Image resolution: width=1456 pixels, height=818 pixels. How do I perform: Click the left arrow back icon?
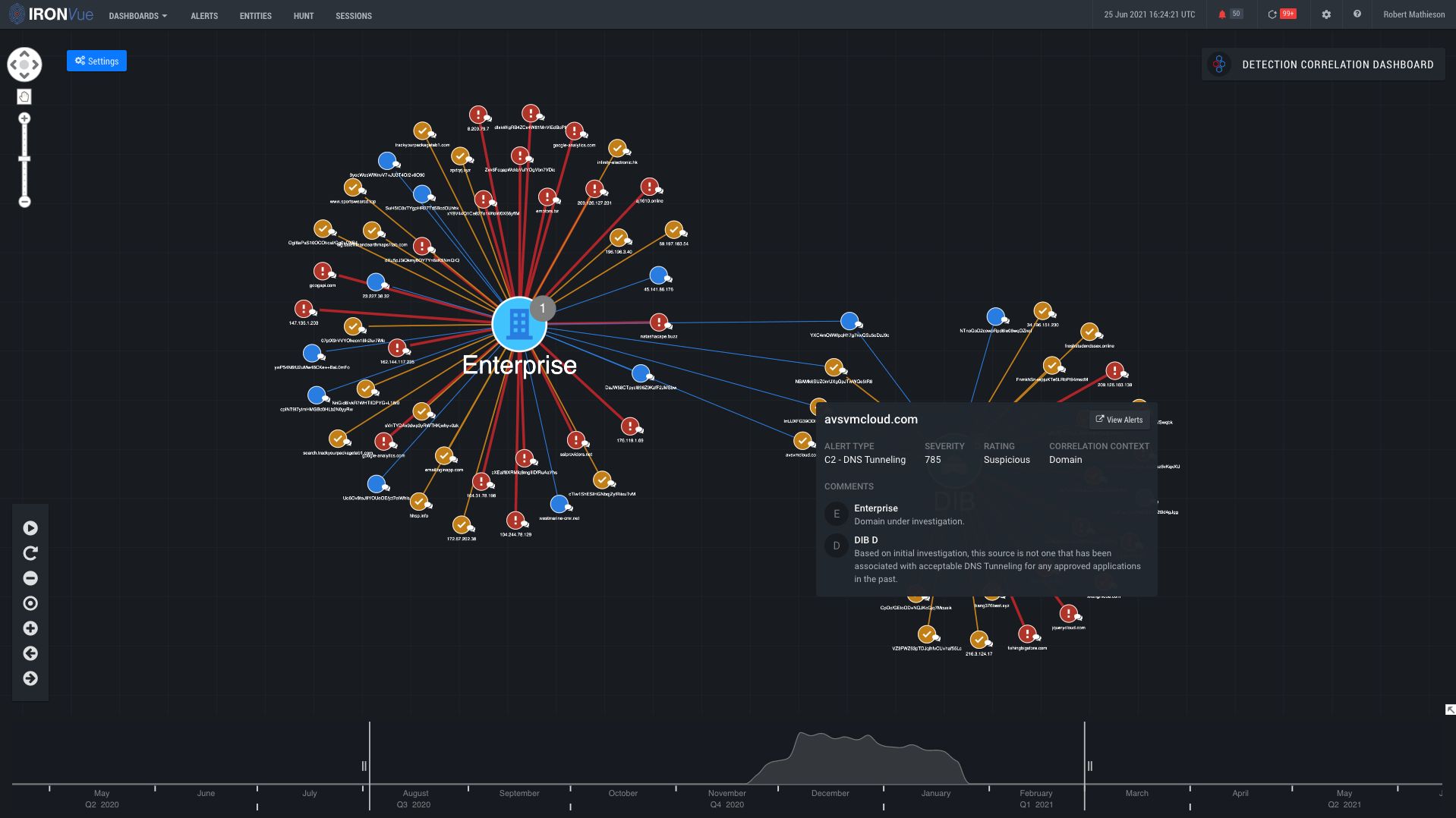[30, 653]
